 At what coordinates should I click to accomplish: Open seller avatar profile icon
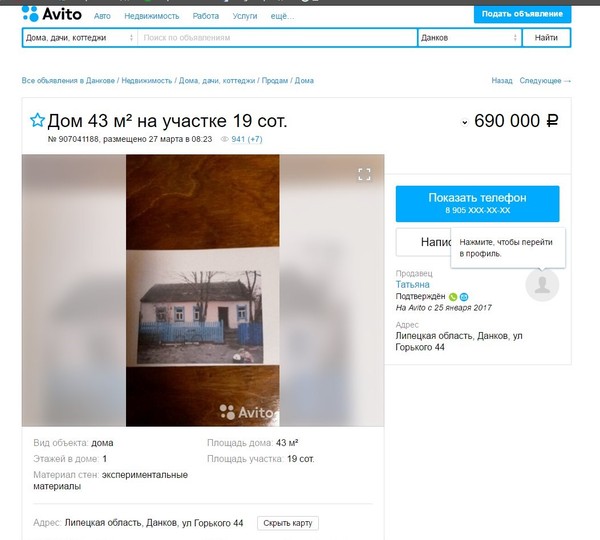click(542, 285)
